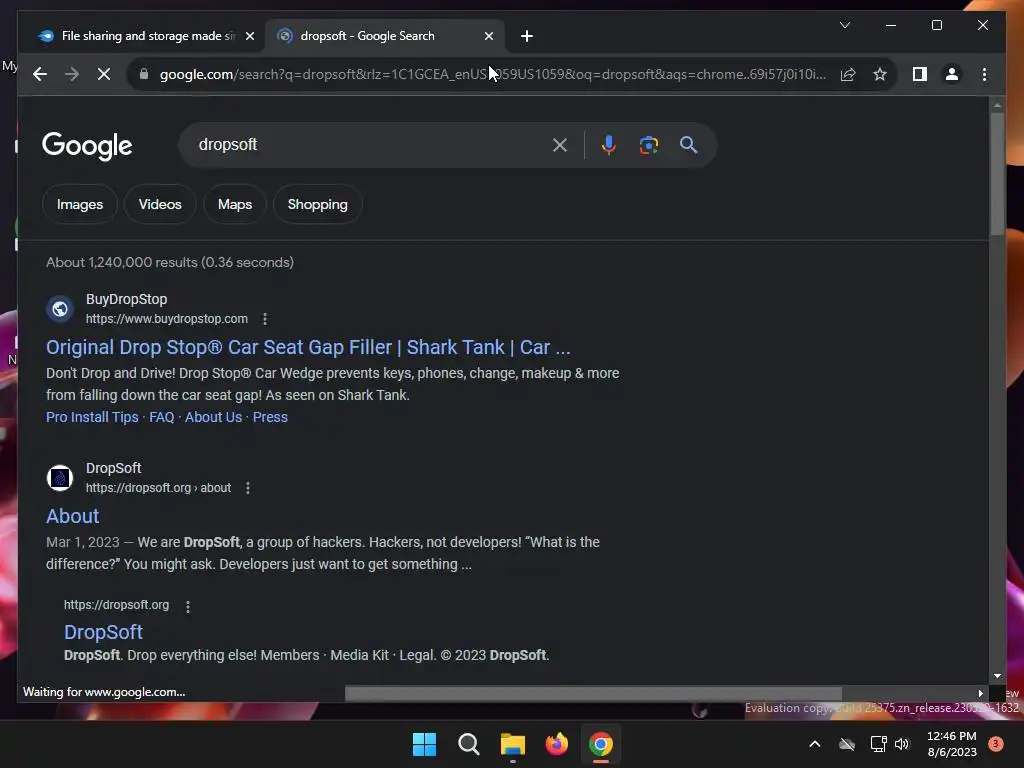Click the About 1,240,000 results text
Screen dimensions: 1024x768
[170, 263]
